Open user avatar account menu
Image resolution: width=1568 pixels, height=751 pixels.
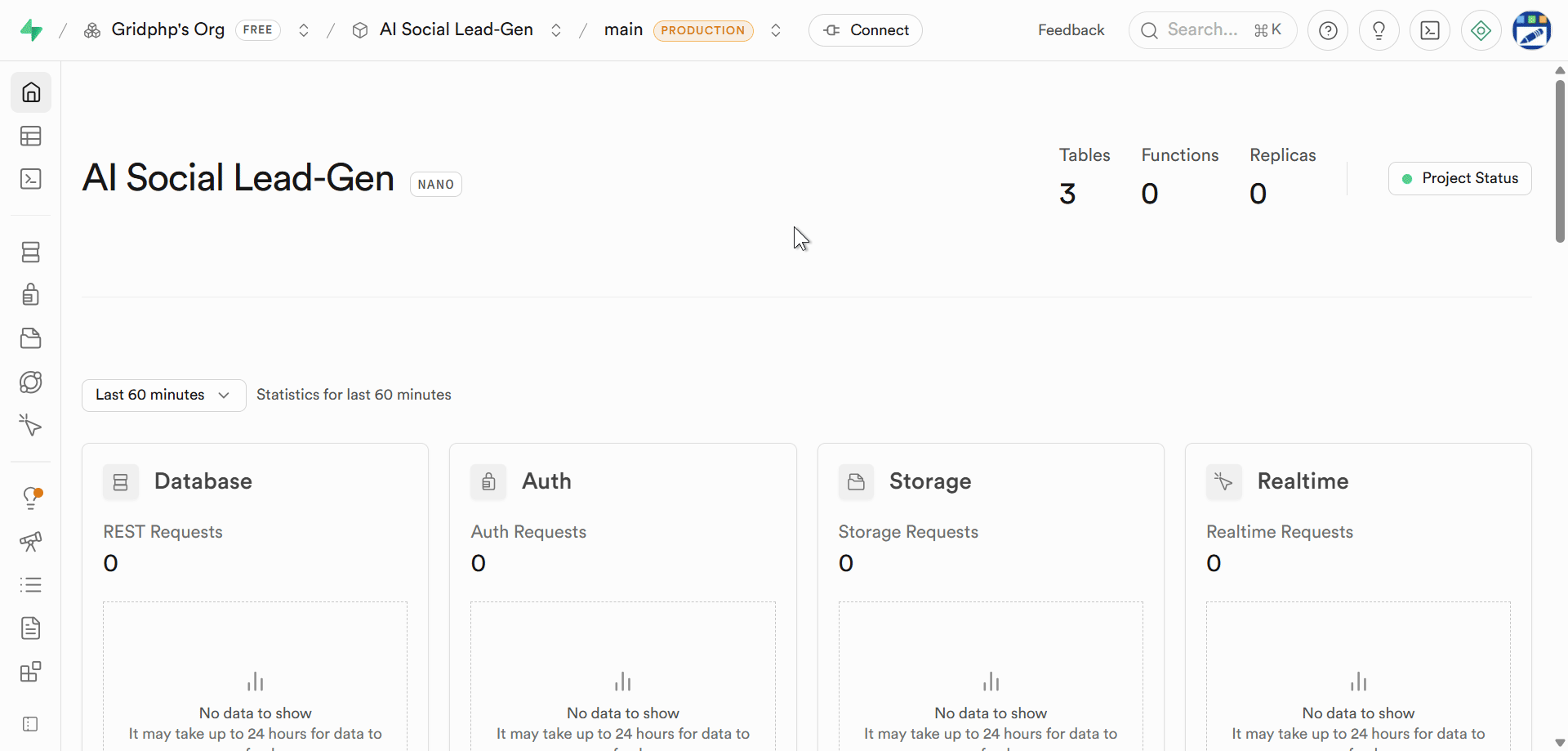coord(1531,31)
